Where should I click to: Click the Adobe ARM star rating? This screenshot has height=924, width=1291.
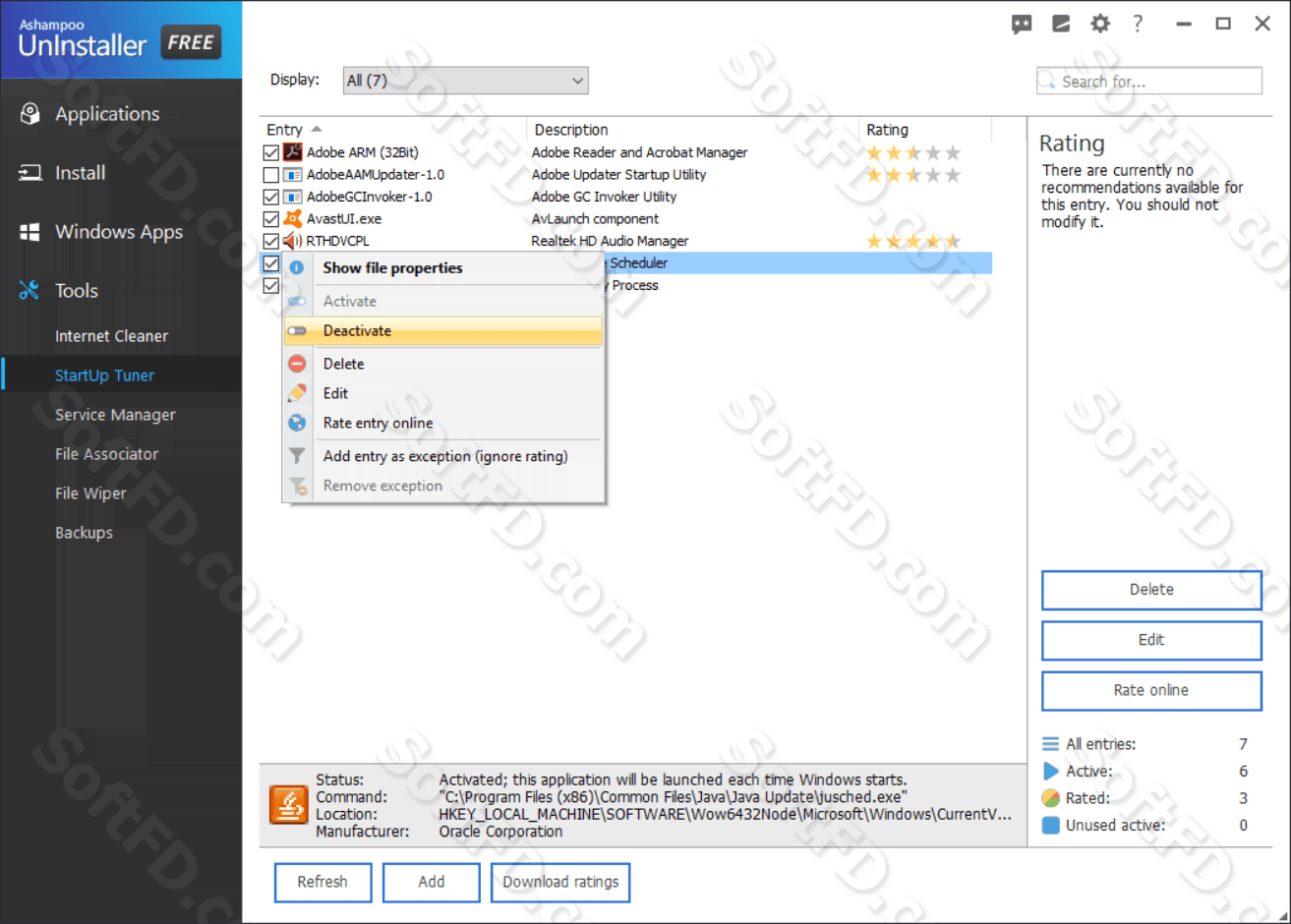pyautogui.click(x=913, y=153)
